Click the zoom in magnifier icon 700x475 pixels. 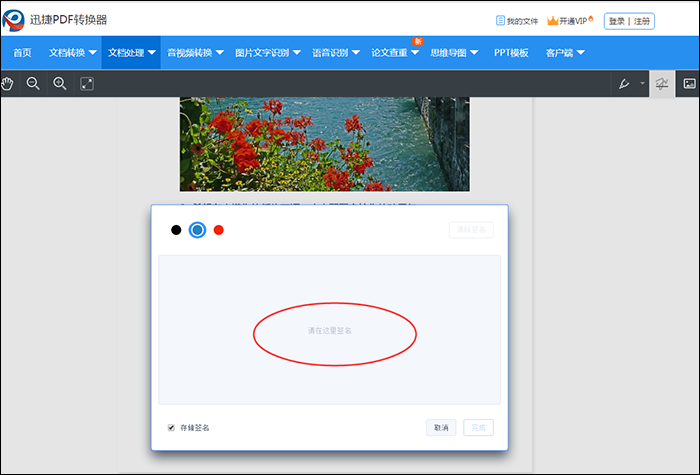tap(60, 83)
